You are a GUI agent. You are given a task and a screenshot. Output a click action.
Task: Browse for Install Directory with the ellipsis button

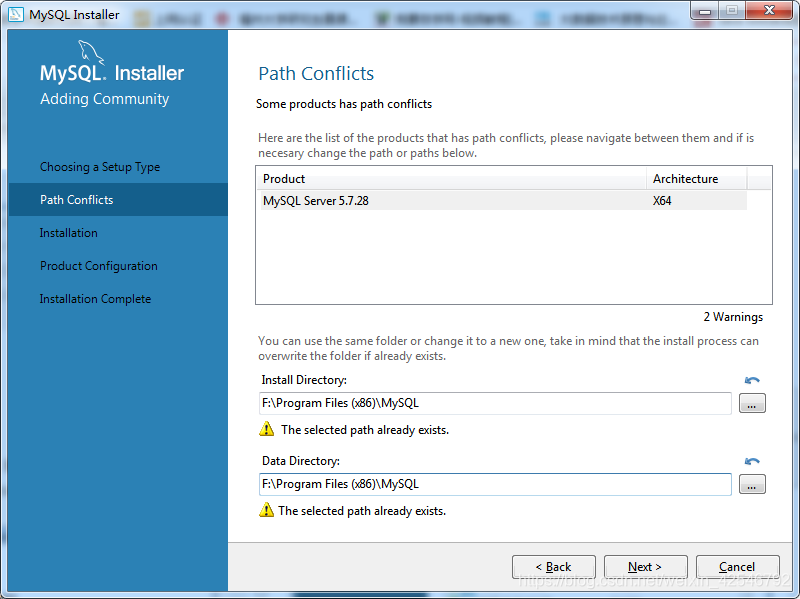tap(752, 403)
